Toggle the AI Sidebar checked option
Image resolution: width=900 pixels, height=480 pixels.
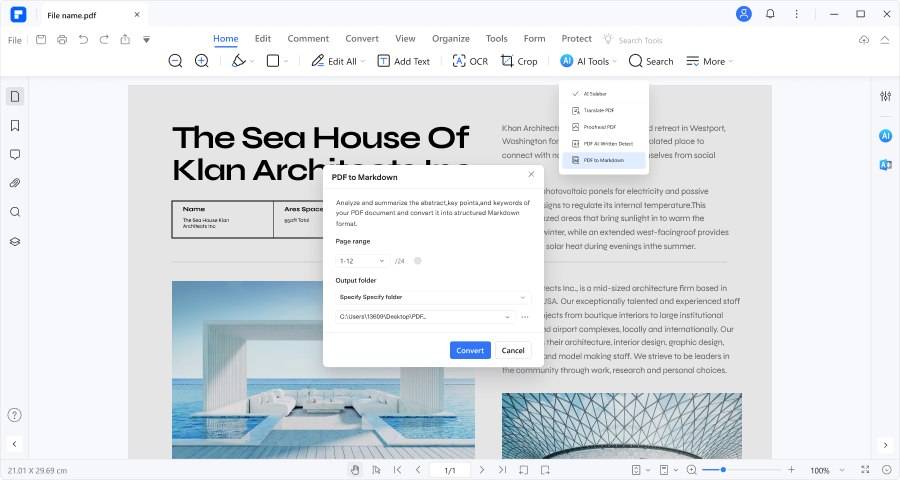[604, 94]
